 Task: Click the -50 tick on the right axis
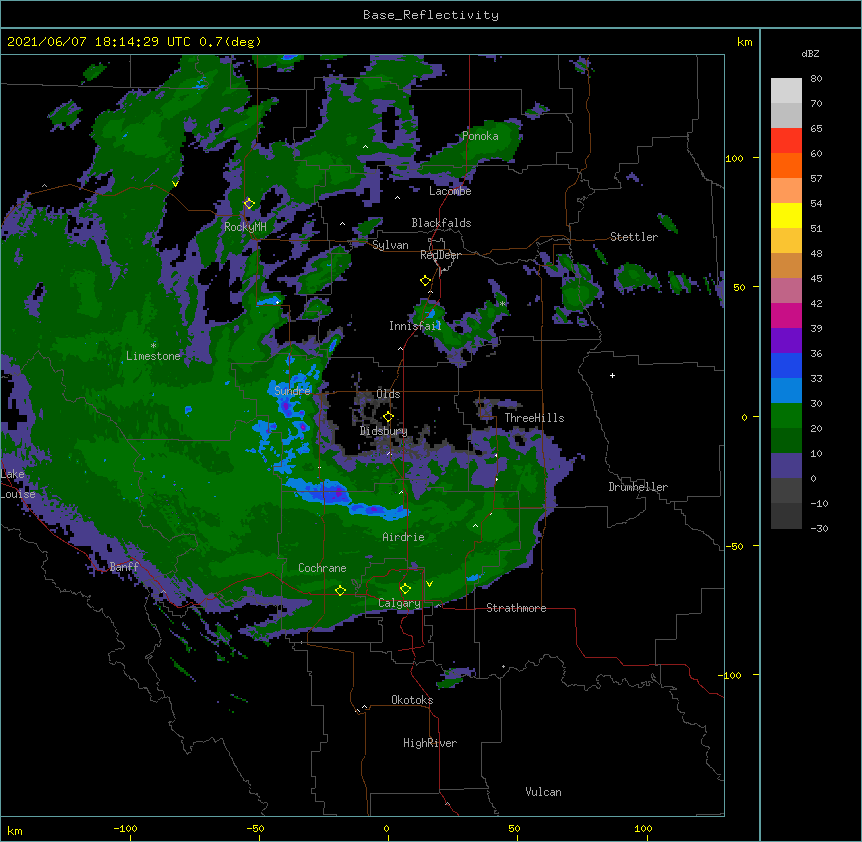click(x=734, y=546)
